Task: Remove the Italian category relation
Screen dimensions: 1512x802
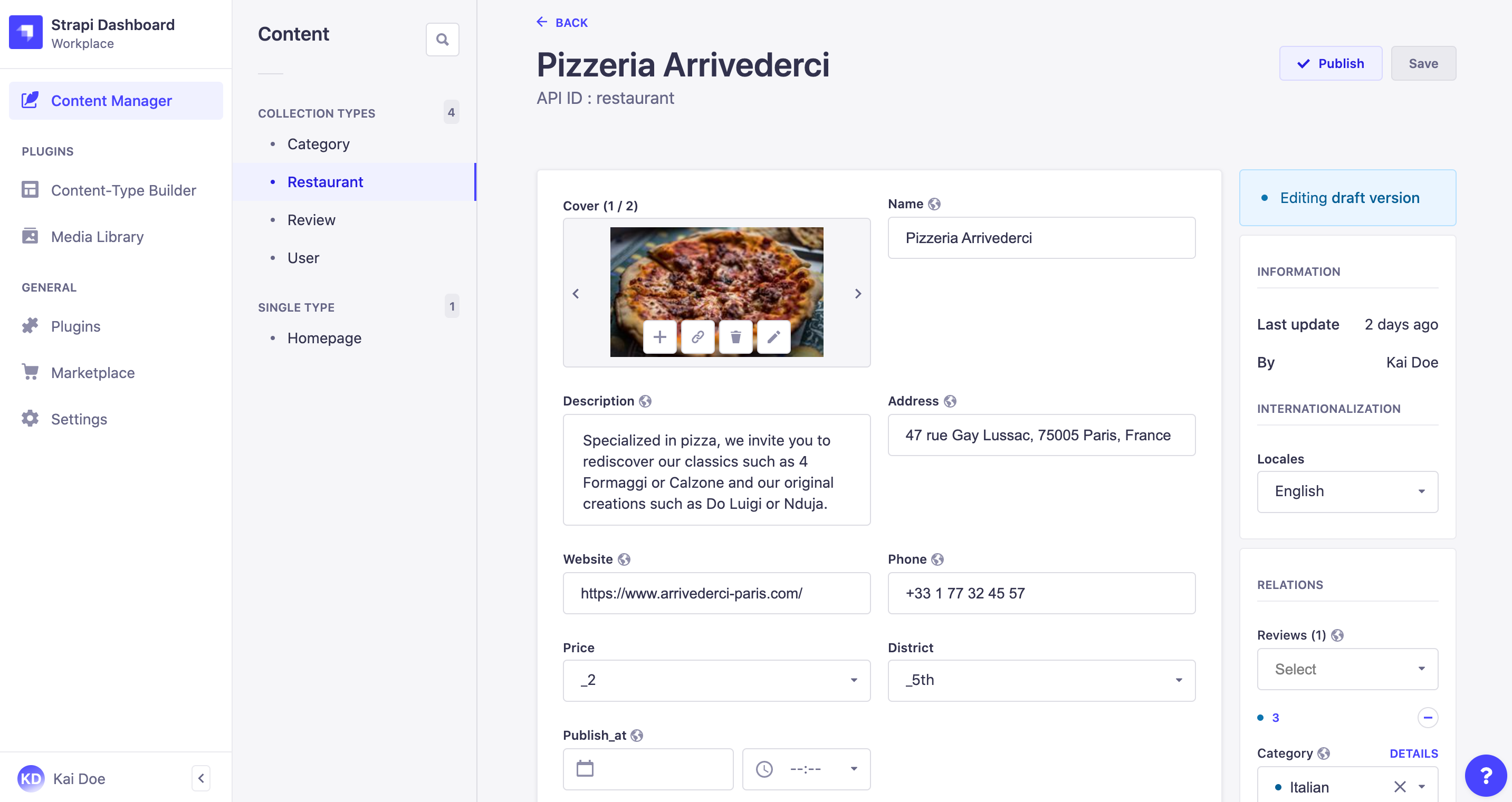Action: pyautogui.click(x=1399, y=787)
